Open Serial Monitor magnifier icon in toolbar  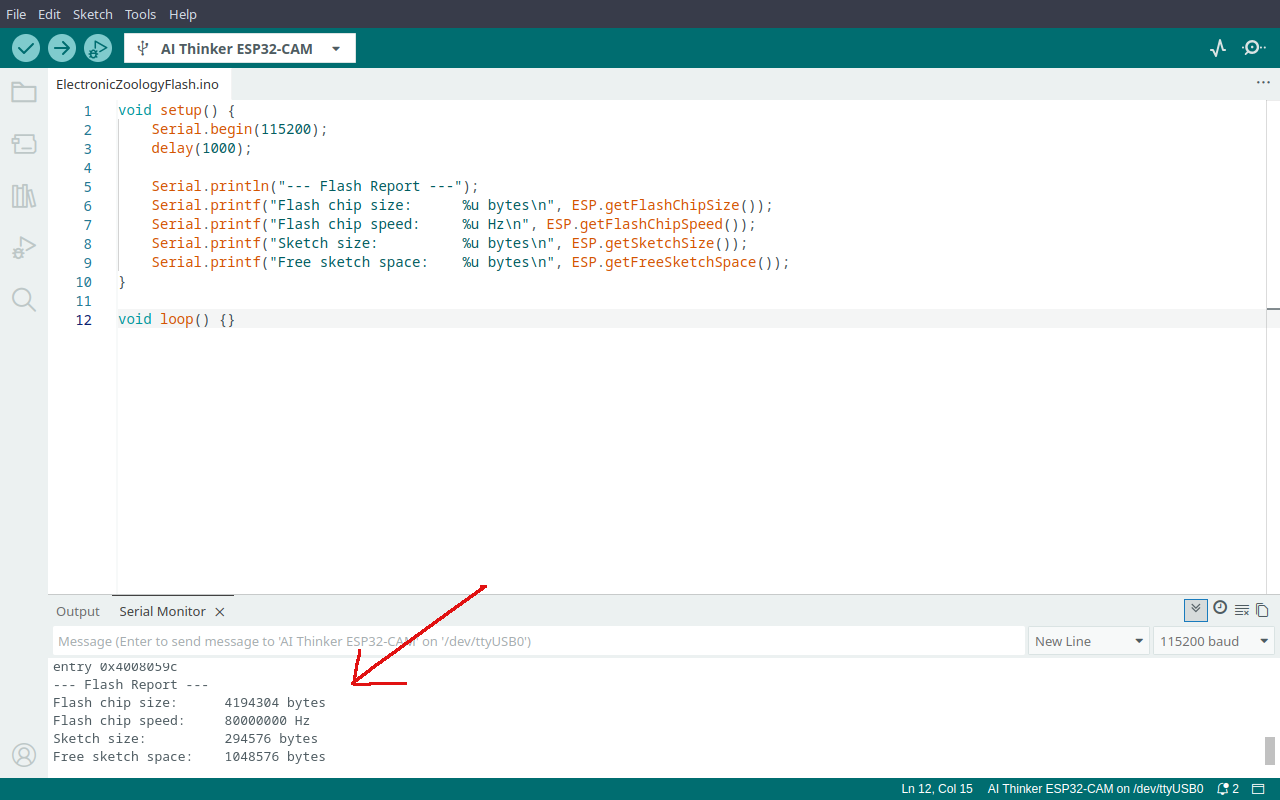point(1253,48)
